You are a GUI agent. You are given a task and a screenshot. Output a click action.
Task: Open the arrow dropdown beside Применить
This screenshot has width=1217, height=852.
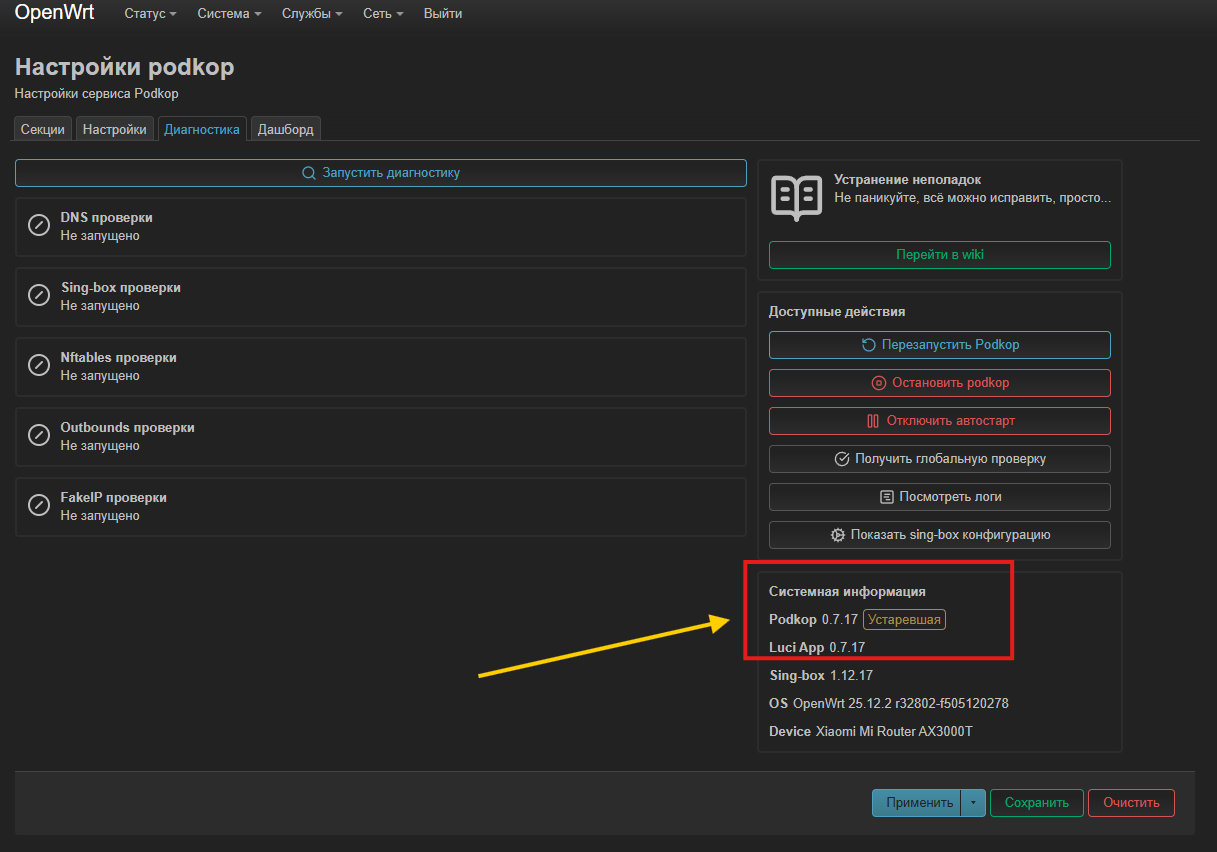(x=973, y=803)
